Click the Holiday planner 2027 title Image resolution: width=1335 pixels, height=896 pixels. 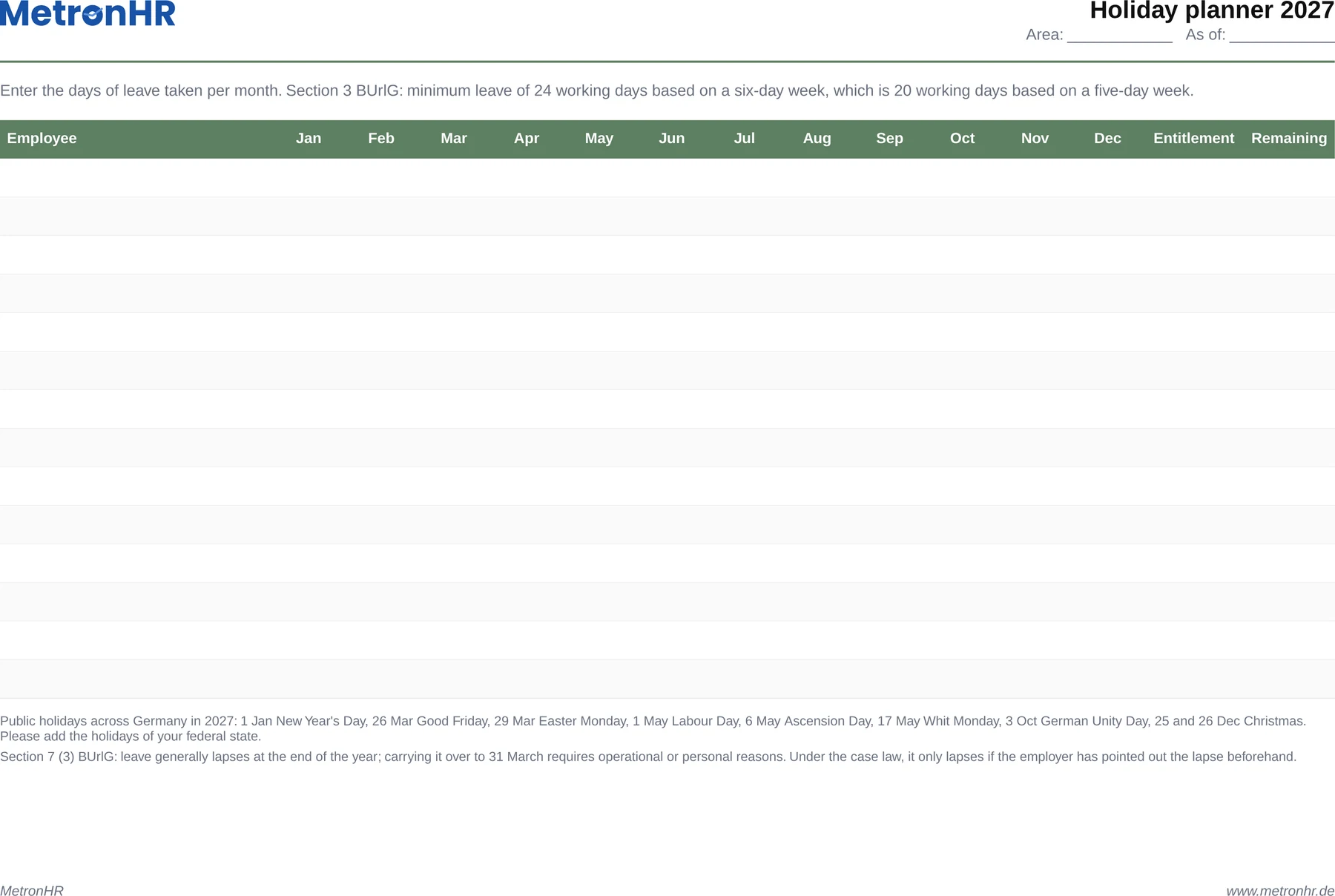(x=1212, y=10)
